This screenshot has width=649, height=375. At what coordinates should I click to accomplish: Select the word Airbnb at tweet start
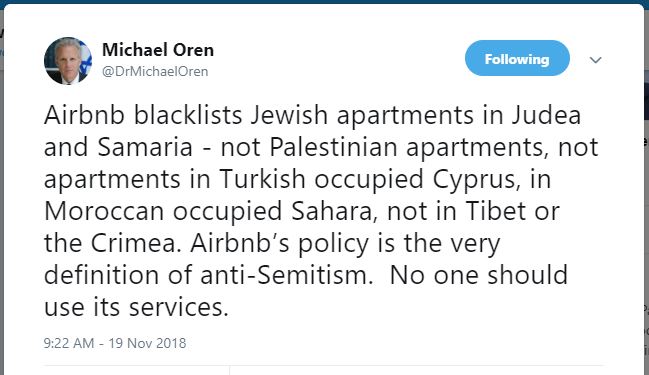84,115
